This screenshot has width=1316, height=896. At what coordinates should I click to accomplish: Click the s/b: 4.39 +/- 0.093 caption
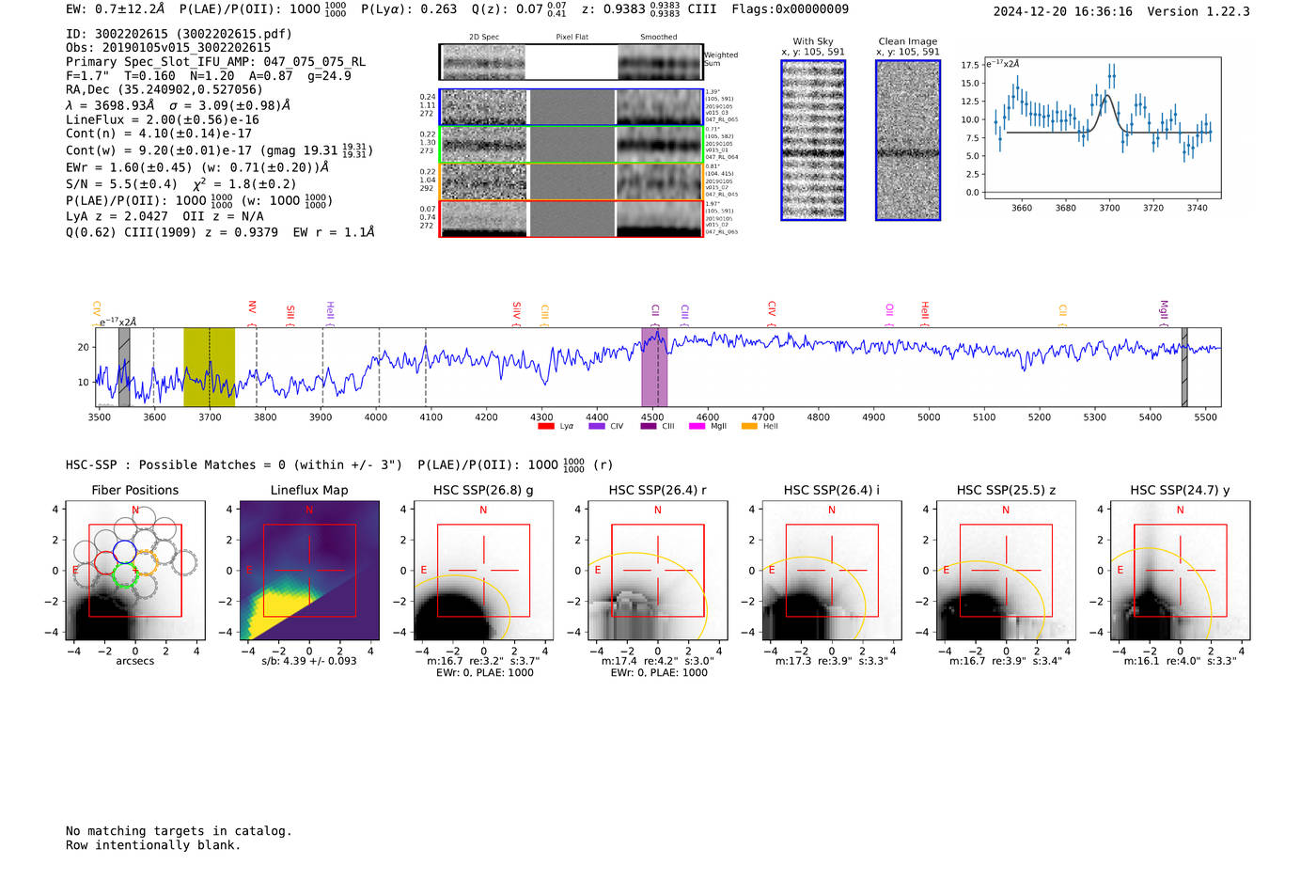309,661
